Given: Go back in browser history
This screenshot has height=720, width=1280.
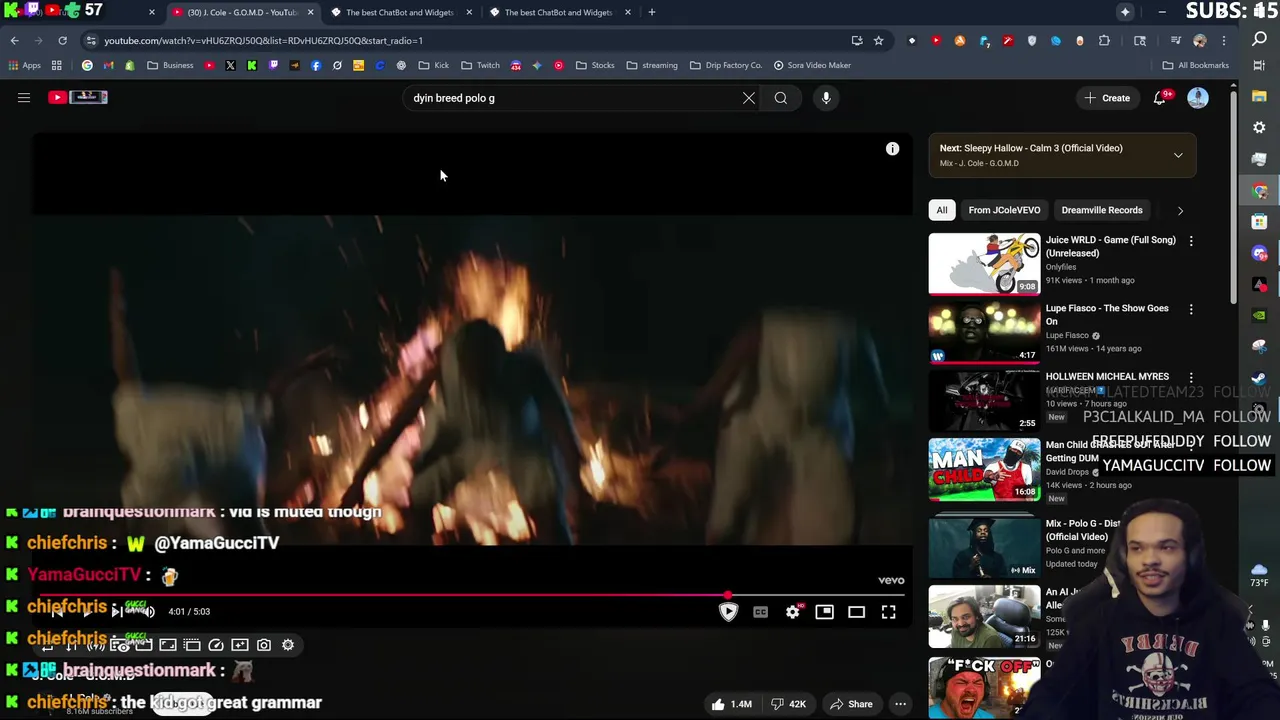Looking at the screenshot, I should coord(15,41).
